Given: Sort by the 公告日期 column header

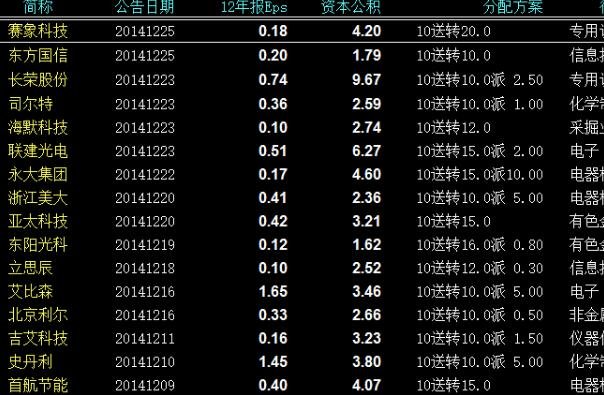Looking at the screenshot, I should [x=144, y=7].
